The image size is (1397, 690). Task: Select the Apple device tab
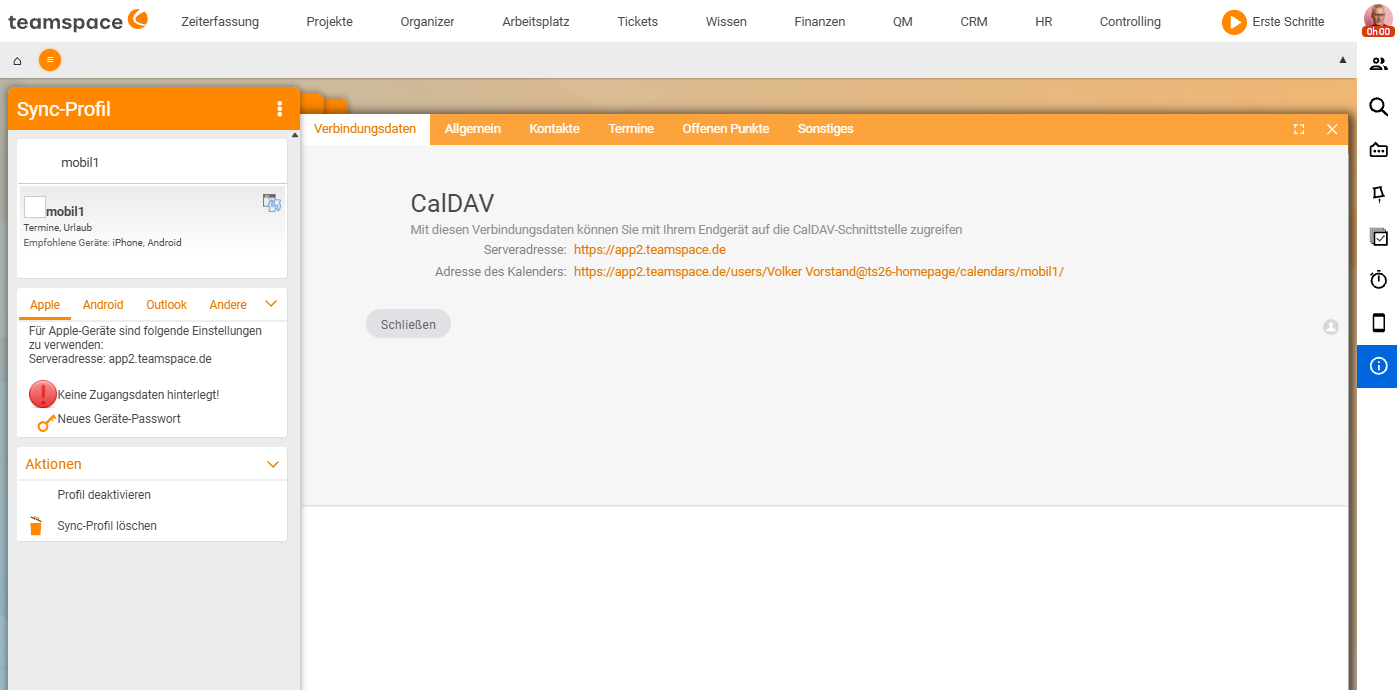(45, 305)
